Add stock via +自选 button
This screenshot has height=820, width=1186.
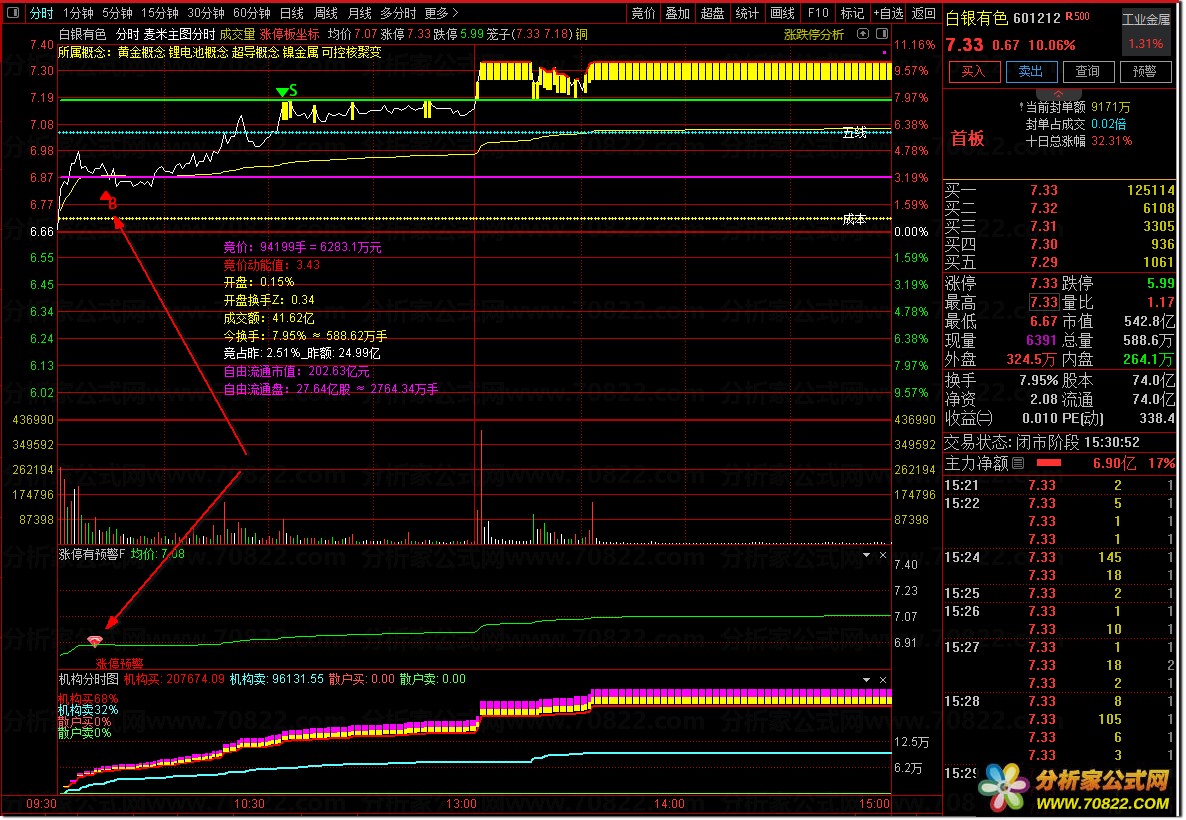pyautogui.click(x=888, y=13)
